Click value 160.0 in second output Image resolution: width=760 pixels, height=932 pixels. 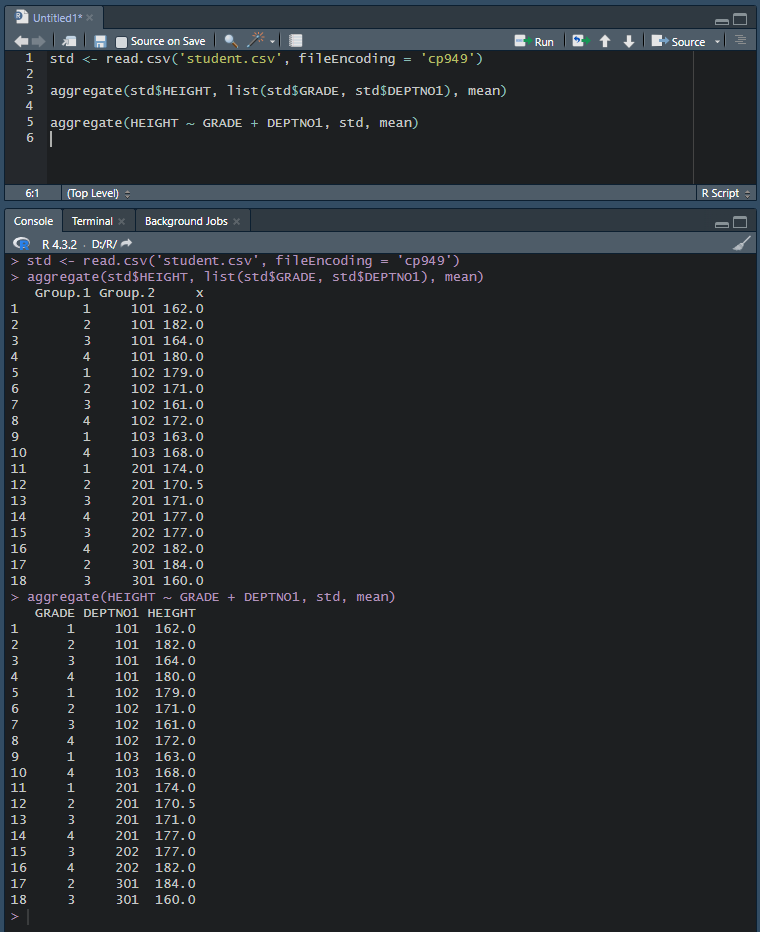click(x=175, y=899)
